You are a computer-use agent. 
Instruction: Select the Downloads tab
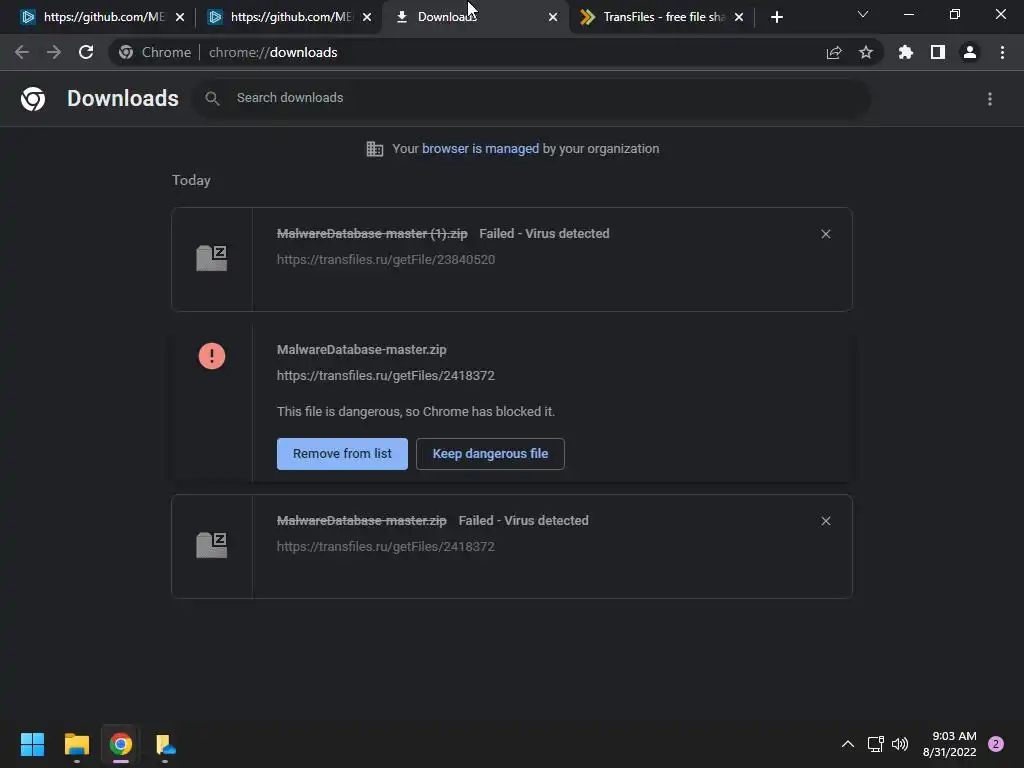[x=475, y=17]
